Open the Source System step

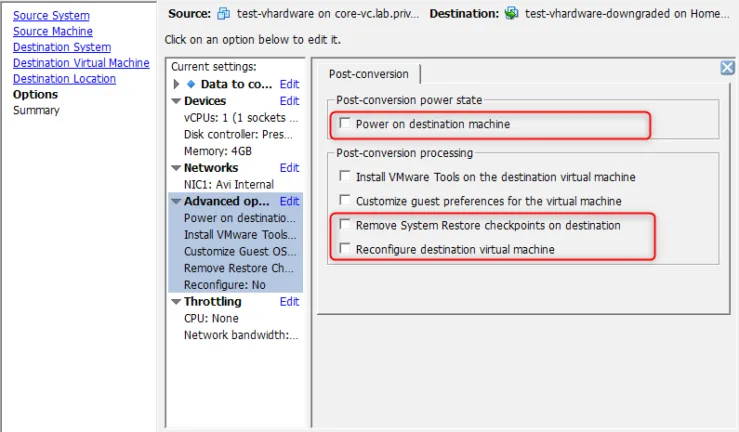point(51,16)
